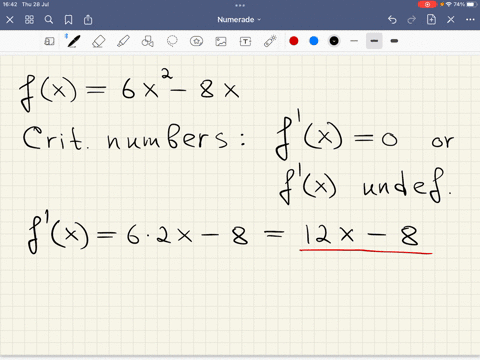Select the Eraser tool
The image size is (480, 360).
pos(99,41)
